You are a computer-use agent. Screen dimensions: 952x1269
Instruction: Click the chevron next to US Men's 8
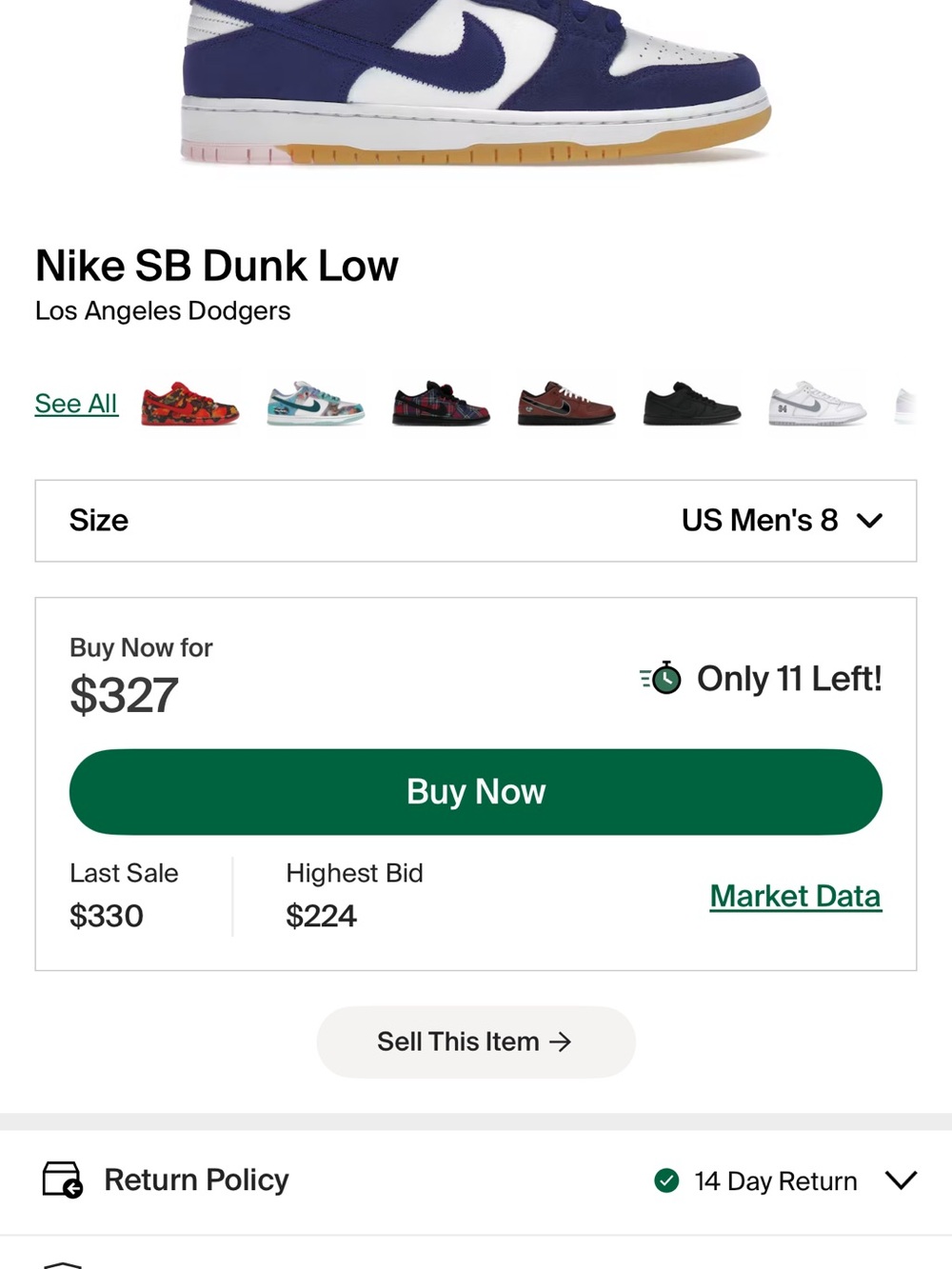click(869, 521)
